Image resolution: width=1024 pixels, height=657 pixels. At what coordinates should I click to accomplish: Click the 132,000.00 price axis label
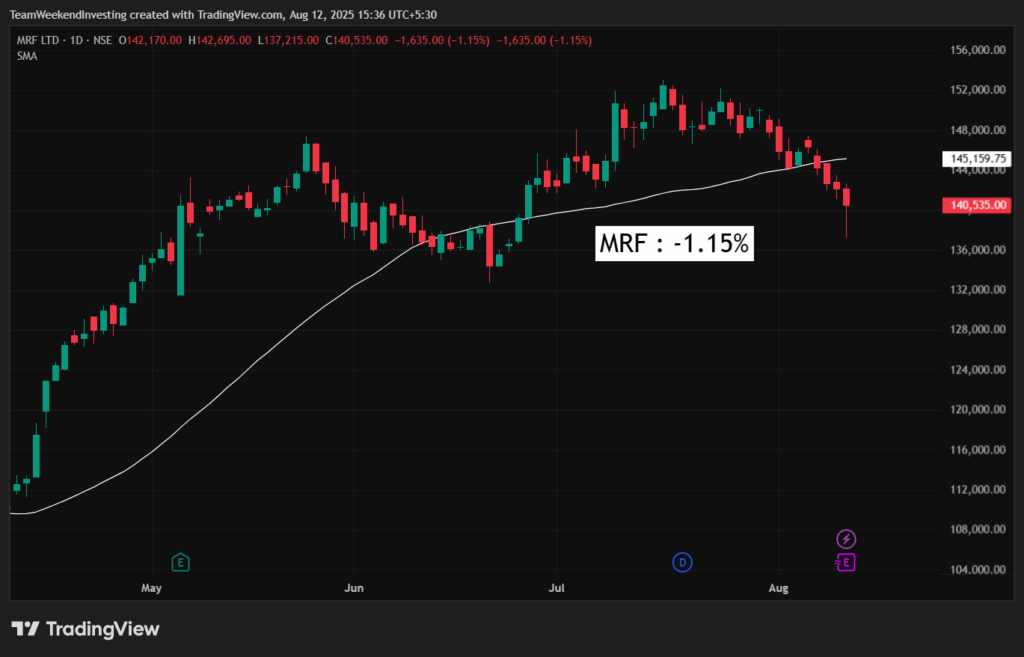click(x=978, y=290)
